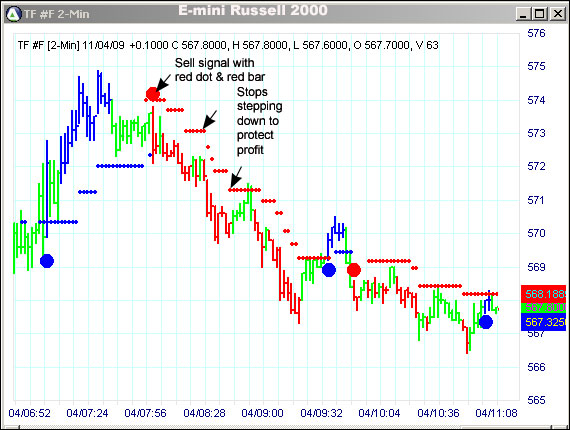570x430 pixels.
Task: Click the blue stop line at 572
Action: [120, 166]
